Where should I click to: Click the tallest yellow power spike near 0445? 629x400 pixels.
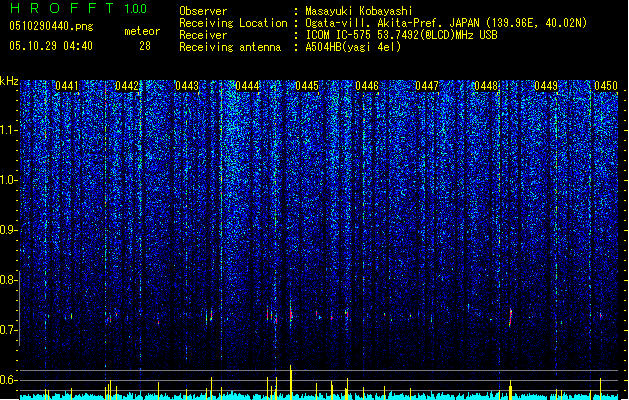click(x=290, y=382)
